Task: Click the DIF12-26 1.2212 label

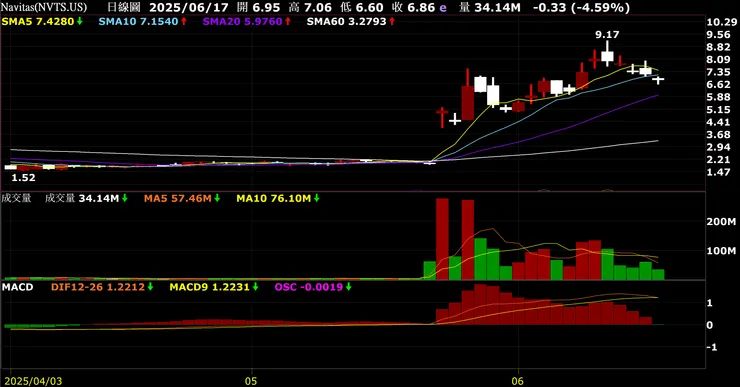Action: click(98, 287)
